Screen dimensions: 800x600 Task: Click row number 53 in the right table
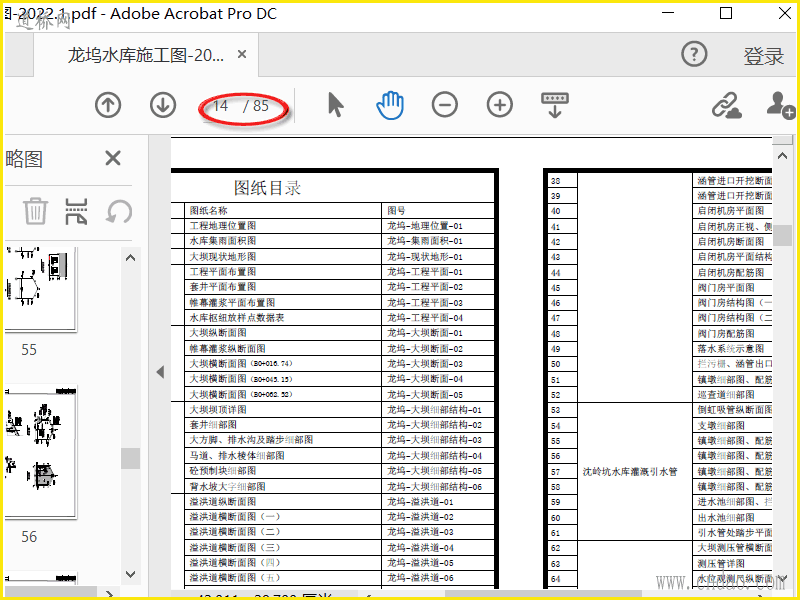point(556,410)
